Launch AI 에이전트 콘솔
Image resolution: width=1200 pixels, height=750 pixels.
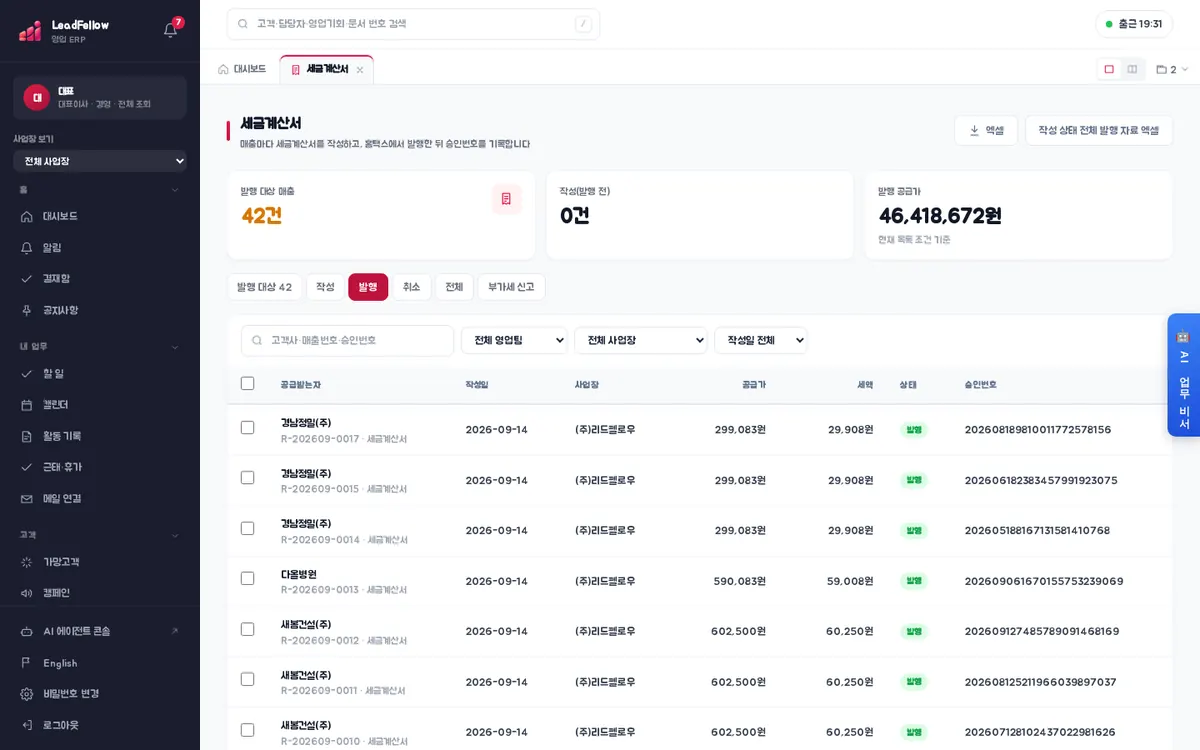tap(100, 631)
